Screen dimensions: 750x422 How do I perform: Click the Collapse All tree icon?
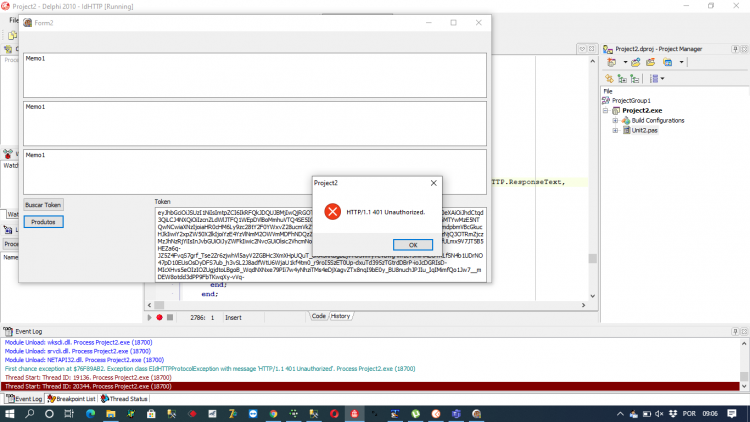pos(635,78)
